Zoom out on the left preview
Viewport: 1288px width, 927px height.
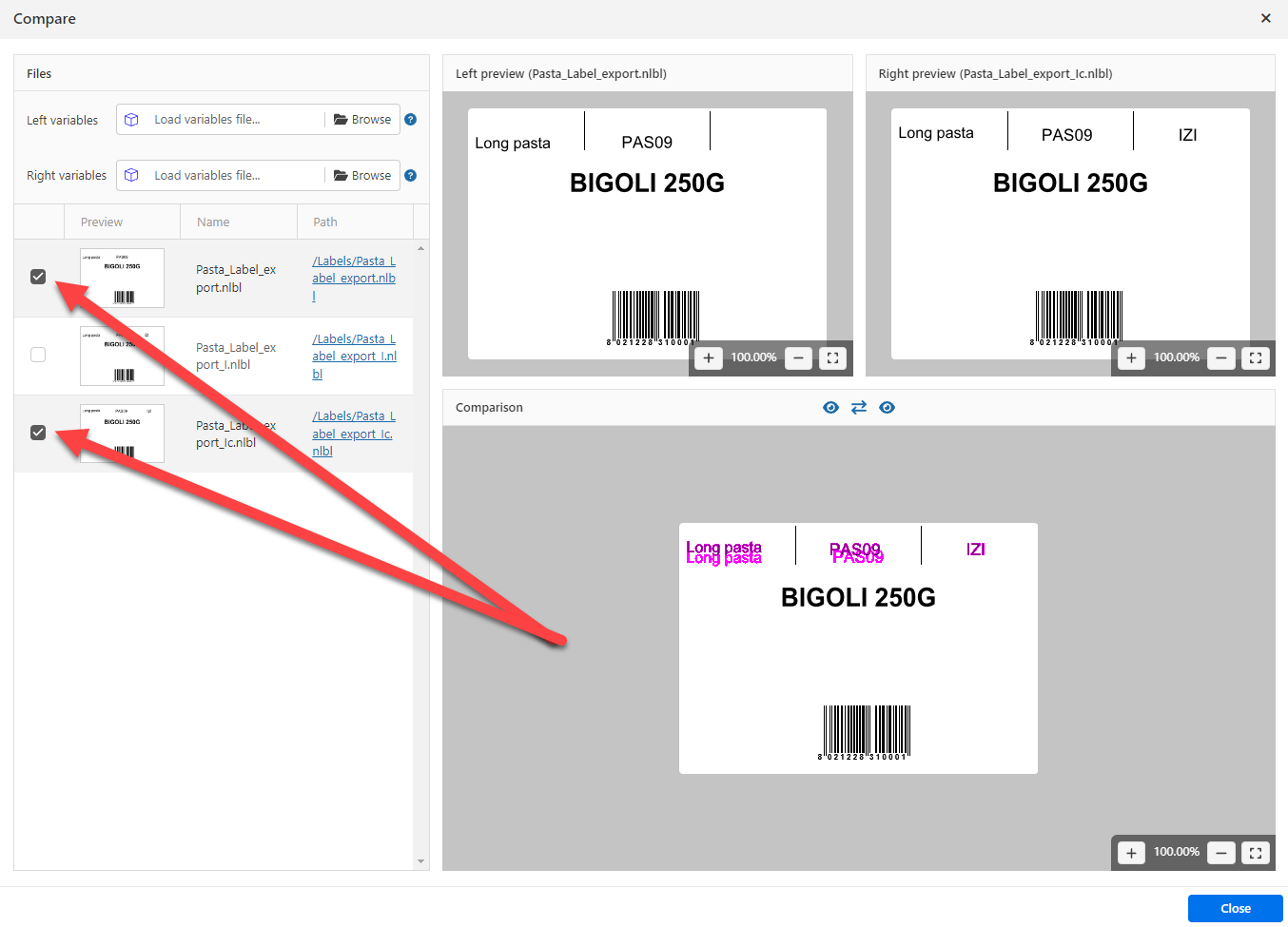point(799,358)
